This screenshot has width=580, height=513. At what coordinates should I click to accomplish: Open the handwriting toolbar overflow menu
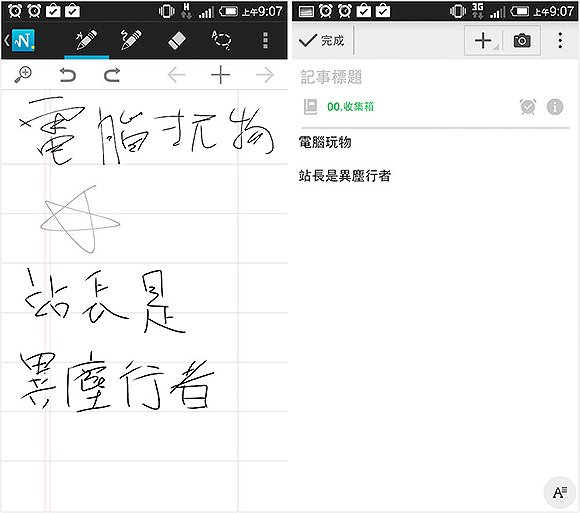click(265, 40)
